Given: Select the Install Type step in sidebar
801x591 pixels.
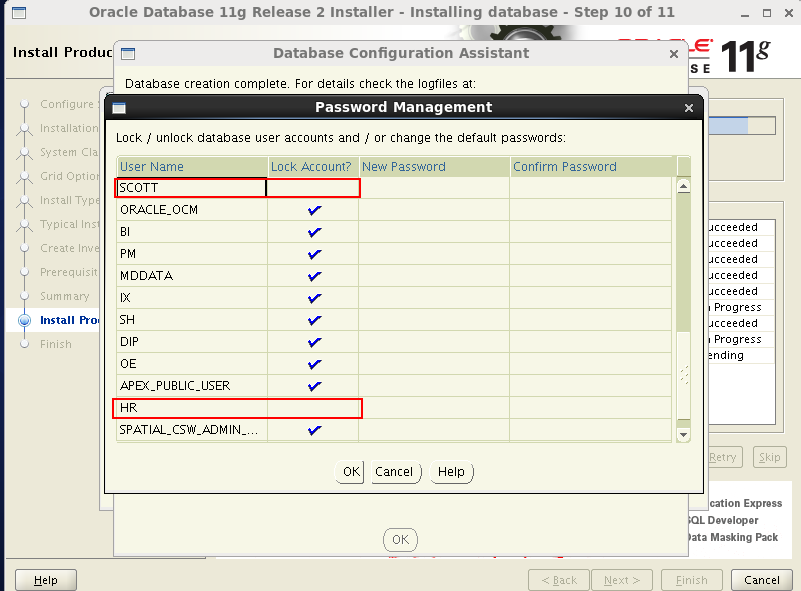Looking at the screenshot, I should click(x=69, y=200).
